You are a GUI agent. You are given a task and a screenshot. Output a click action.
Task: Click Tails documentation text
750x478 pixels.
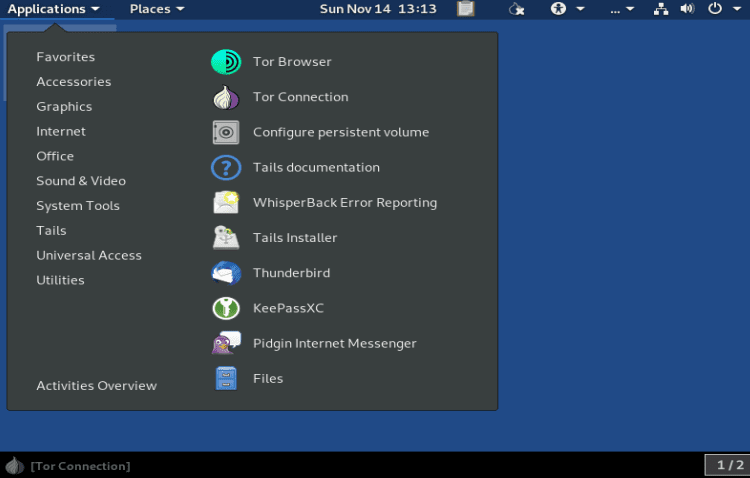tap(316, 167)
